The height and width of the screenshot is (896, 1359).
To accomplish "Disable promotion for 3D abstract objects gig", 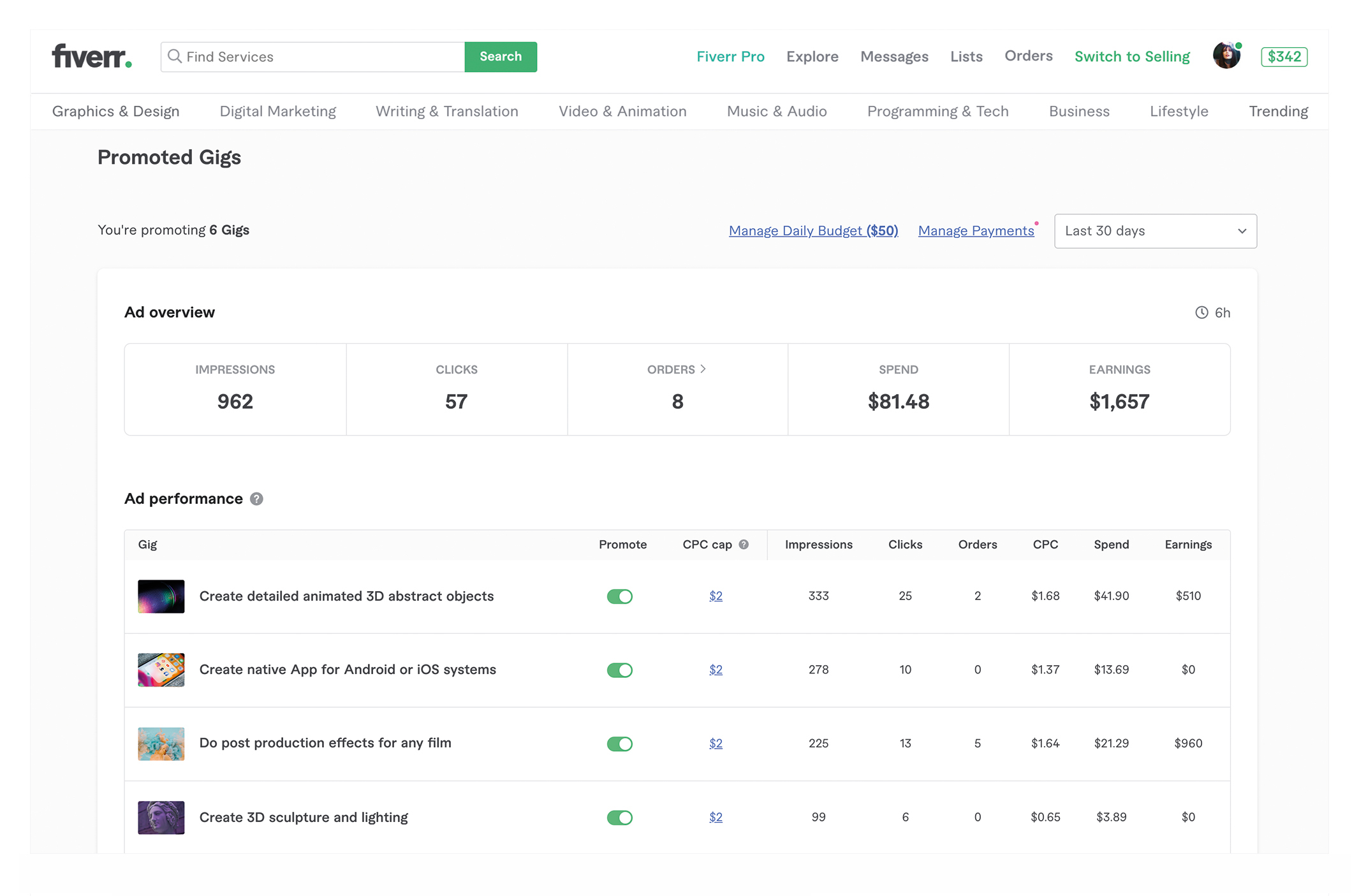I will pyautogui.click(x=619, y=596).
